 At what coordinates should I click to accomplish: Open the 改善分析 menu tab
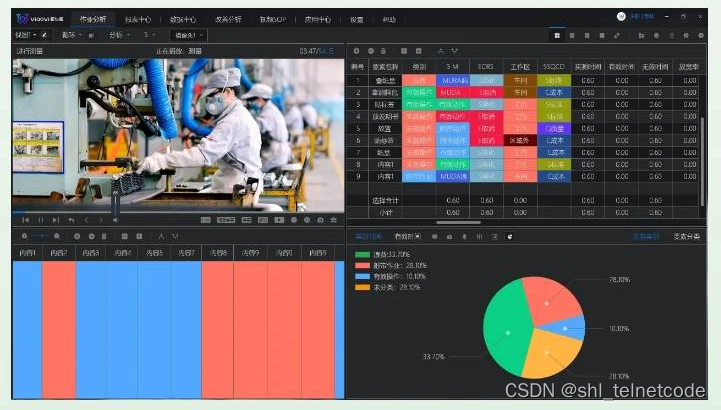[229, 20]
